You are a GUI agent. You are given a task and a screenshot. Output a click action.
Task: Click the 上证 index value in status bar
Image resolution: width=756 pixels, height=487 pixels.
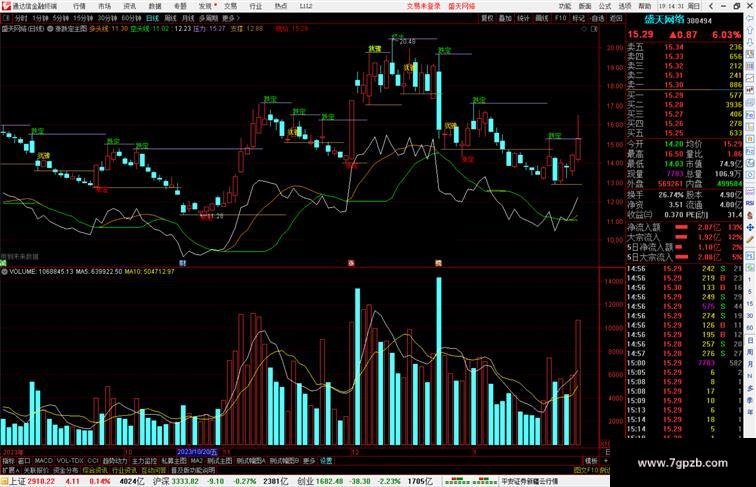coord(41,481)
